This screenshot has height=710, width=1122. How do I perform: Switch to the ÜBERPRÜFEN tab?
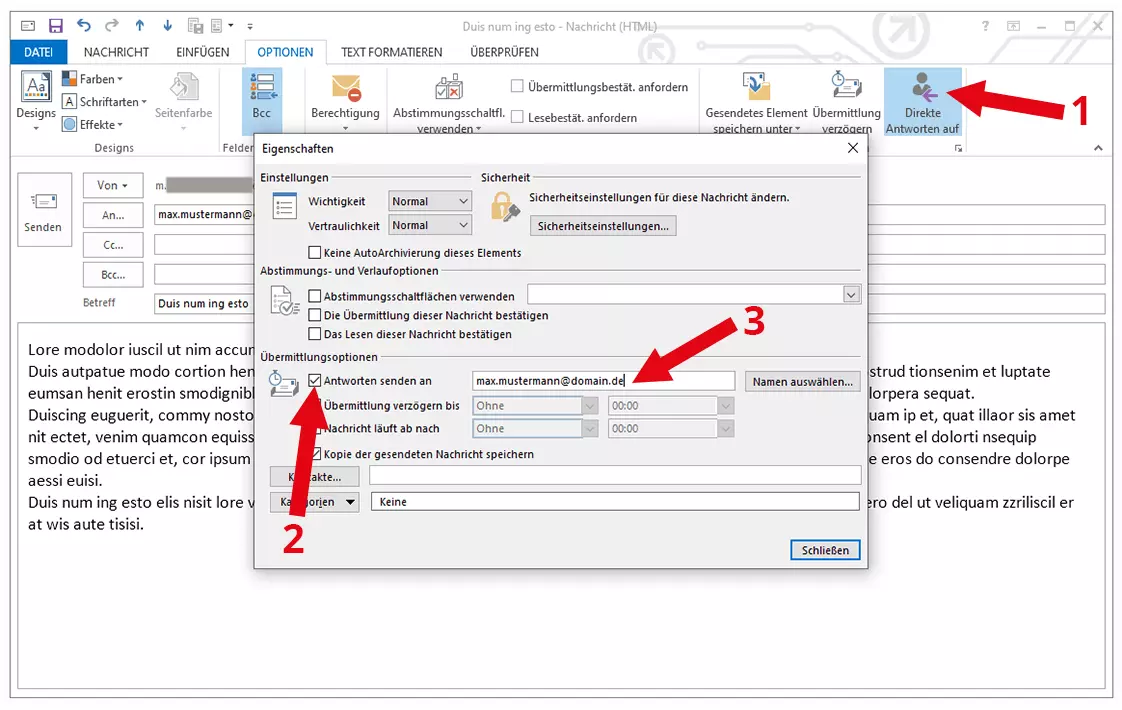pyautogui.click(x=504, y=52)
